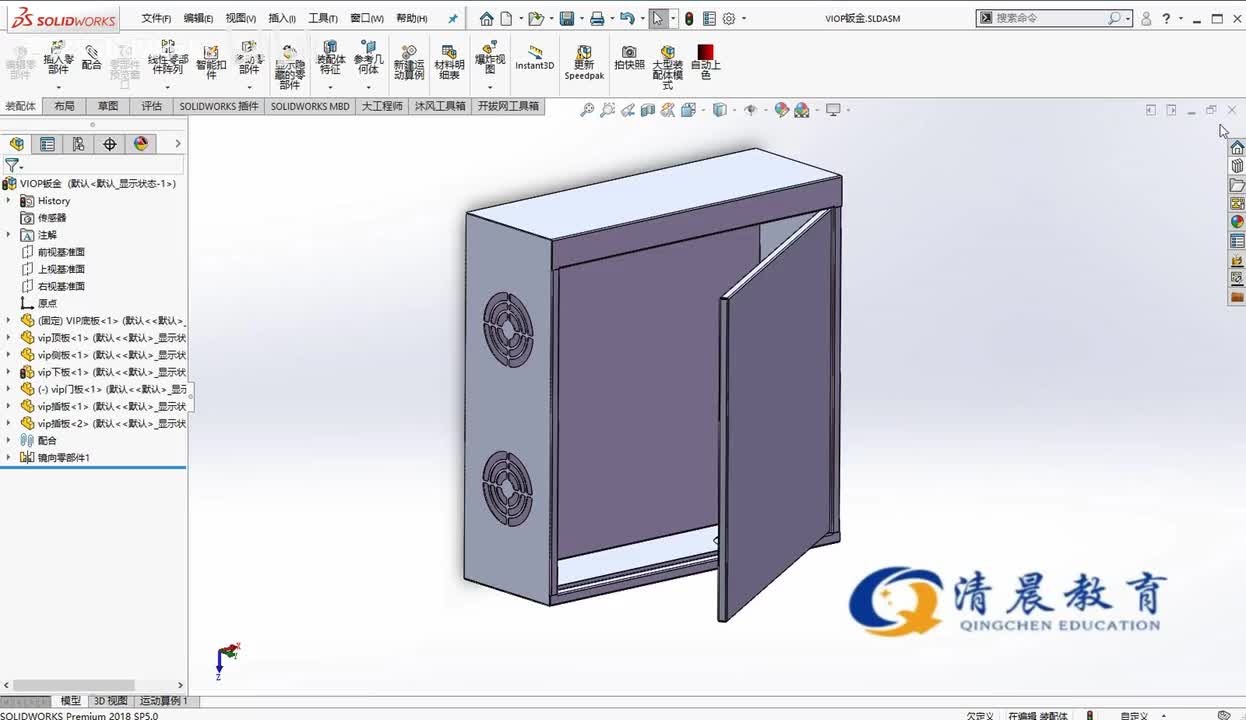Click the New document icon
Viewport: 1246px width, 720px height.
click(506, 18)
